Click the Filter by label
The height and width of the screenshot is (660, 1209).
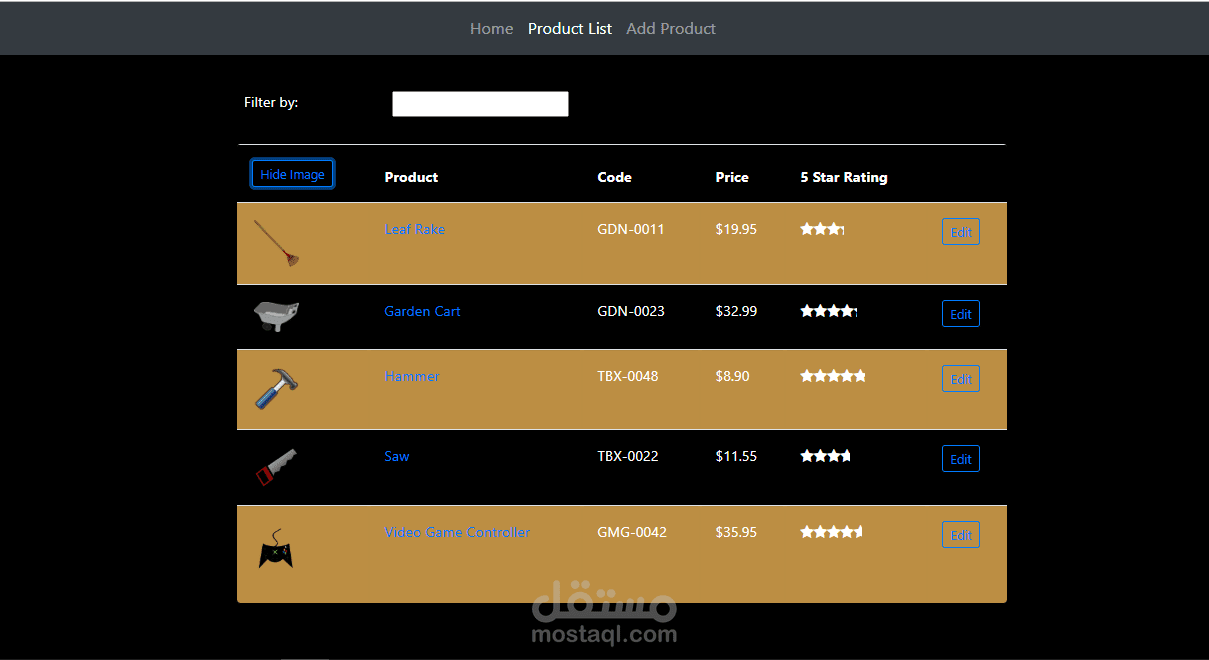tap(271, 102)
